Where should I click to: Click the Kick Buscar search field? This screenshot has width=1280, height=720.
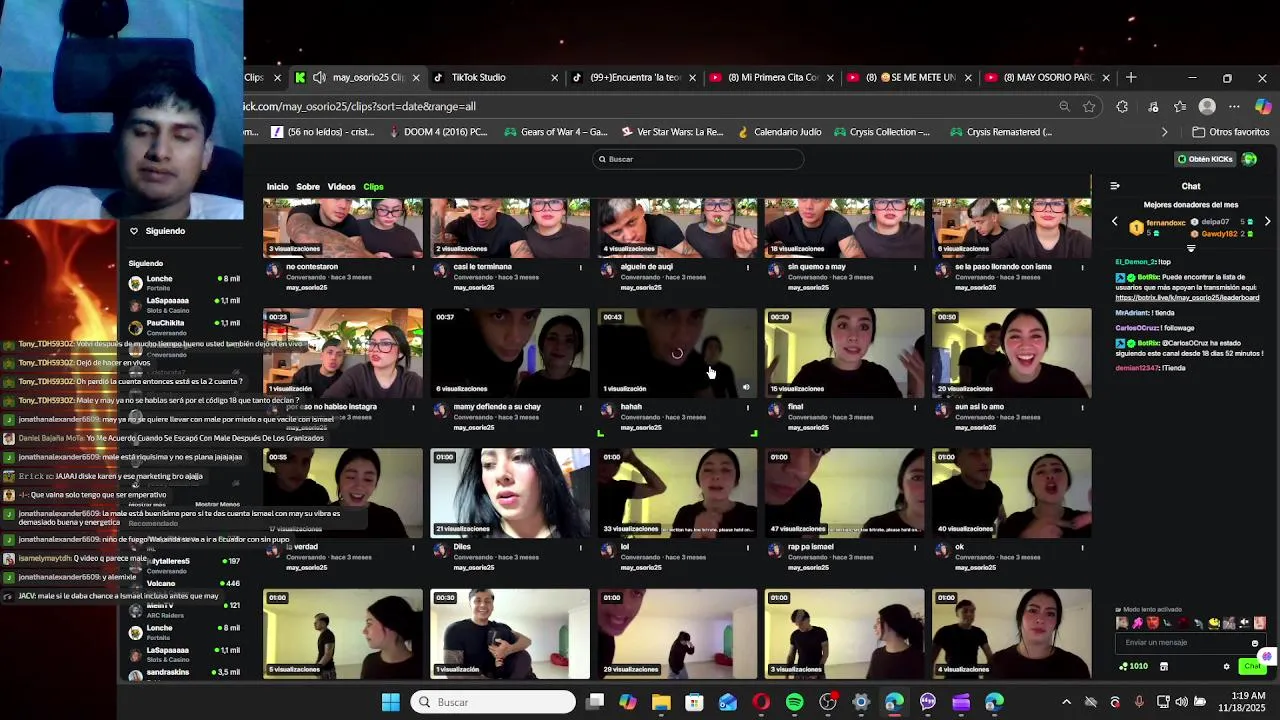pos(698,159)
